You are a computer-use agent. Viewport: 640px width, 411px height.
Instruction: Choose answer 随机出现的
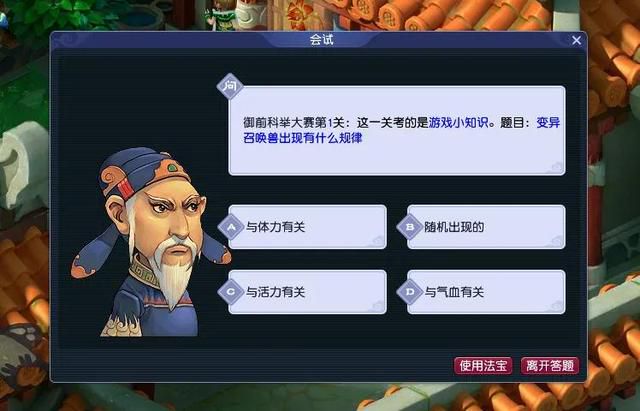(486, 227)
